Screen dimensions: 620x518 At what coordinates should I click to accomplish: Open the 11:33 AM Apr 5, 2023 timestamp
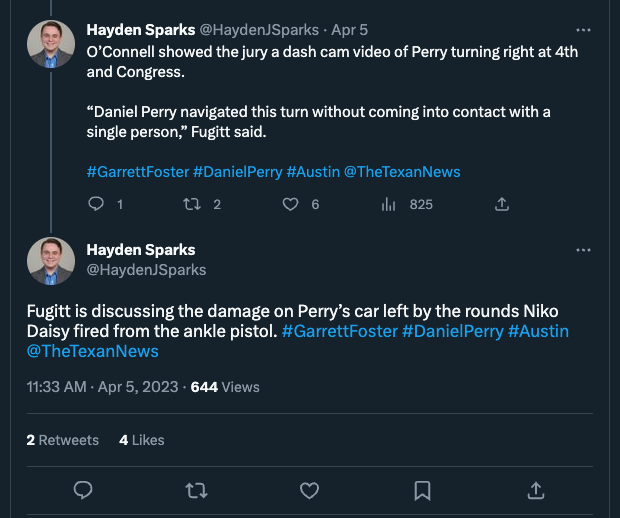click(x=102, y=387)
